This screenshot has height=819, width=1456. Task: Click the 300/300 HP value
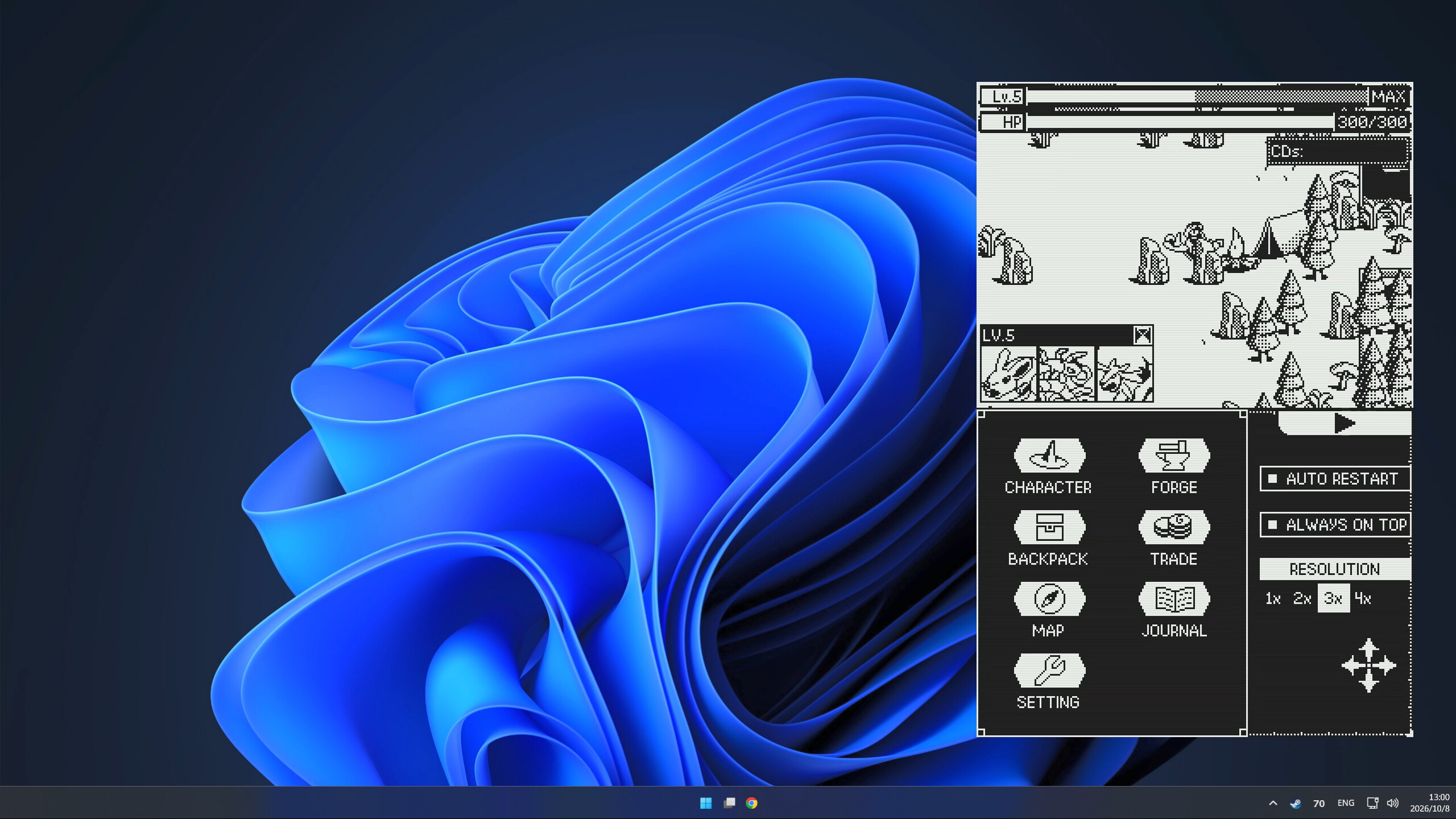[1373, 122]
